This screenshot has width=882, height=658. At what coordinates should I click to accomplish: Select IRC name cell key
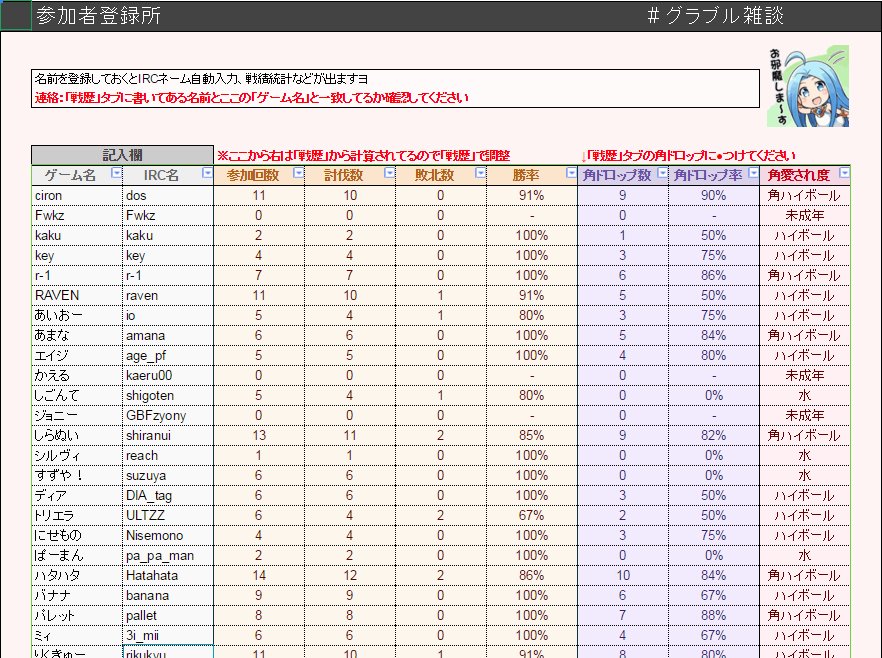168,255
